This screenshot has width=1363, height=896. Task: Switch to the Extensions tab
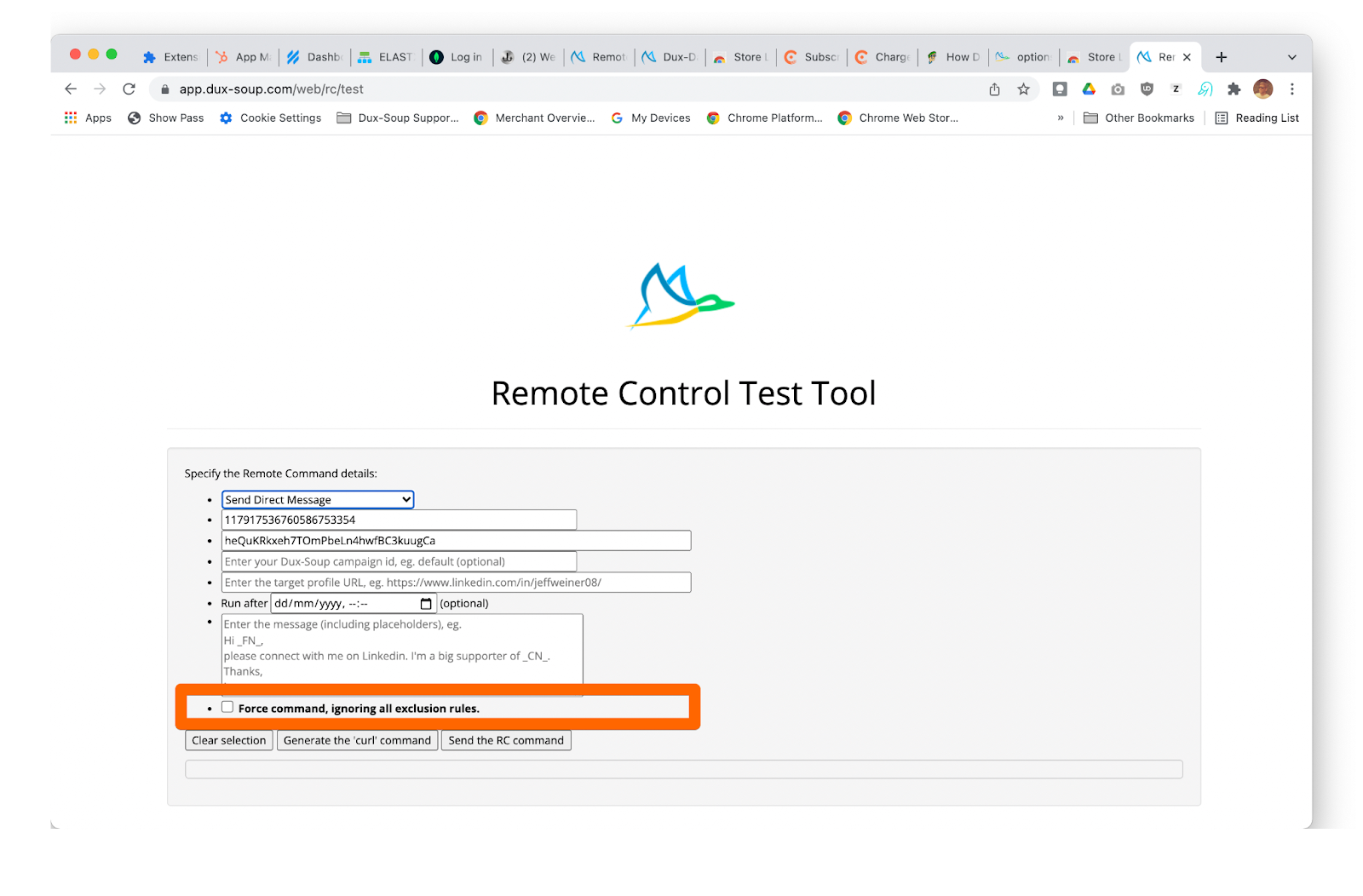point(171,57)
